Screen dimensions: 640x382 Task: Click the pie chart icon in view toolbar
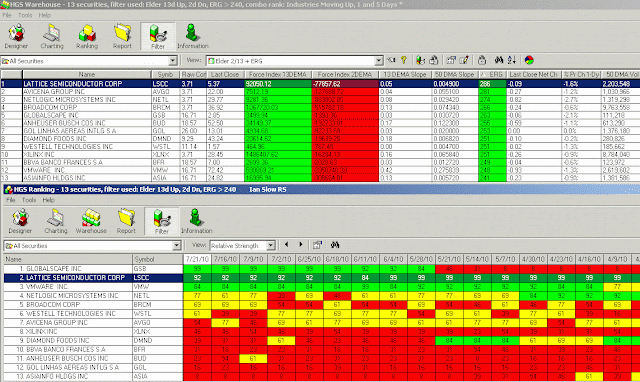[529, 60]
